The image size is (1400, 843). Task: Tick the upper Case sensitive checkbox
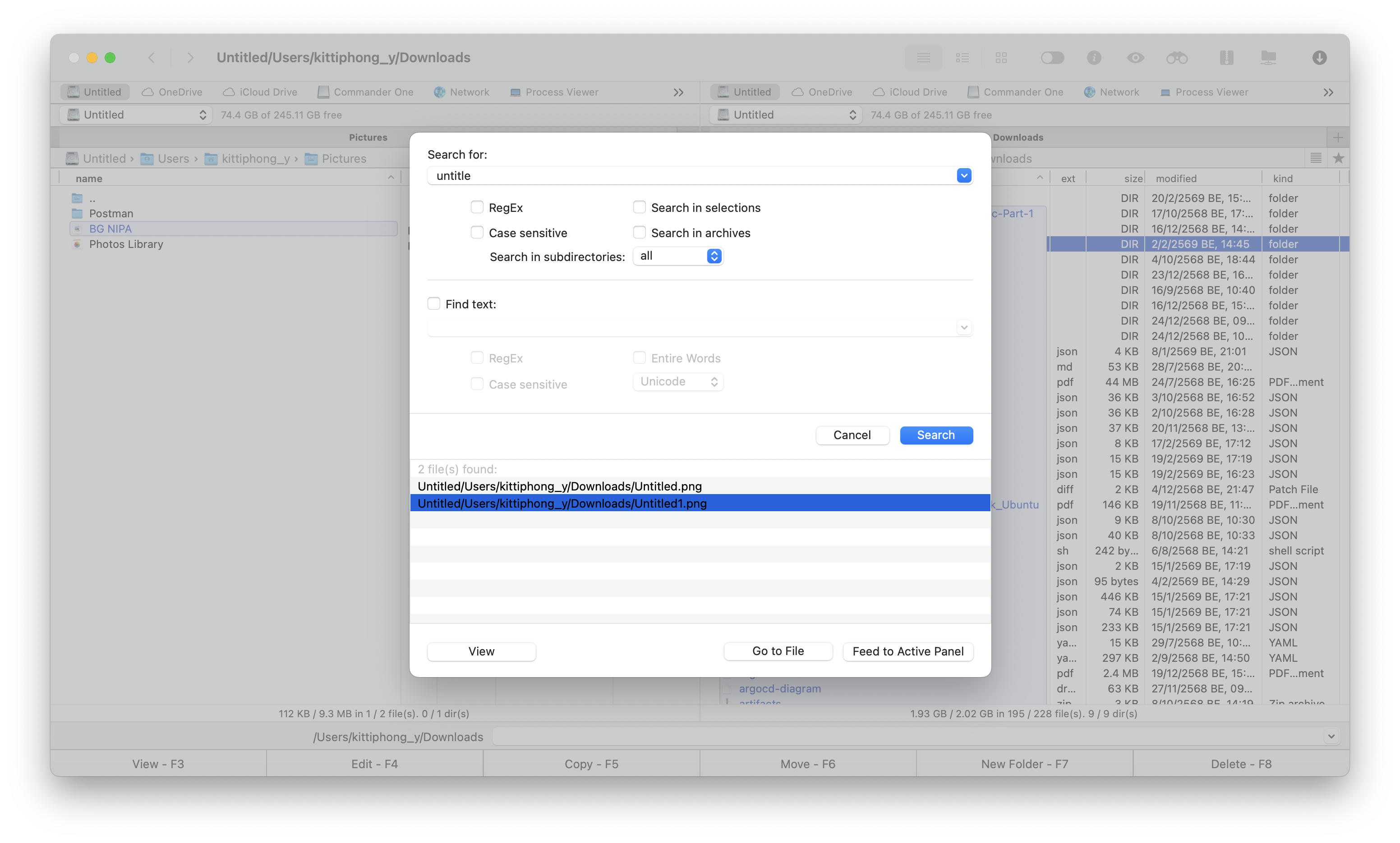pyautogui.click(x=477, y=232)
